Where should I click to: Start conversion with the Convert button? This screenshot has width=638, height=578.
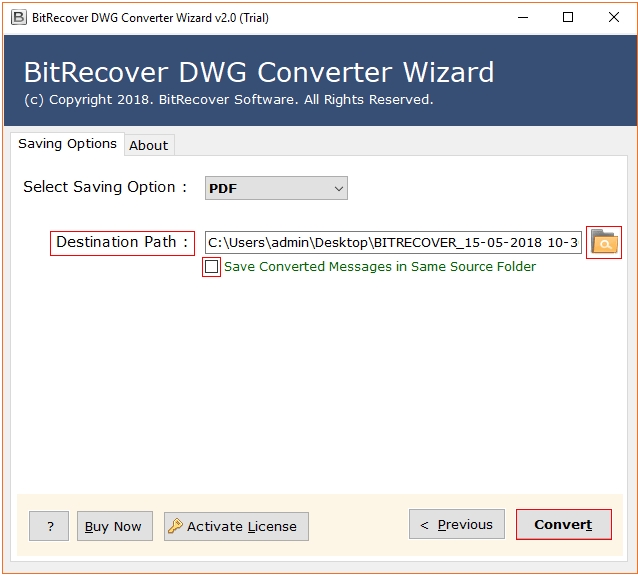coord(564,524)
